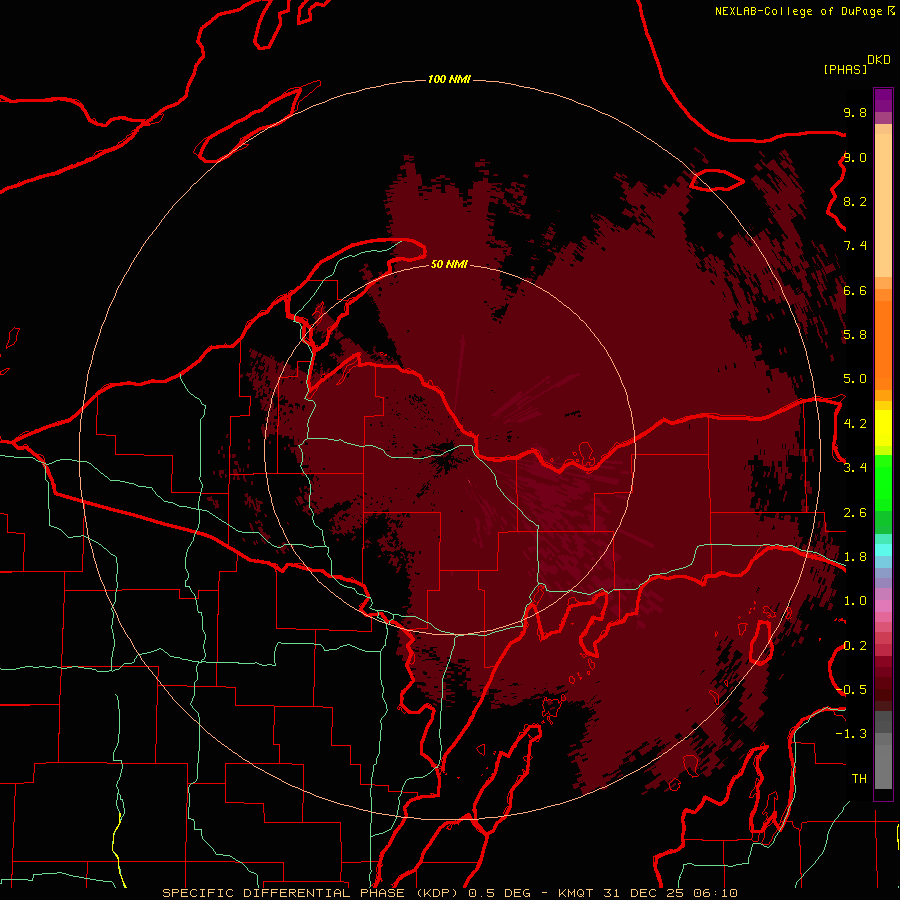The image size is (900, 900).
Task: Click the 8.2 scale value
Action: click(x=855, y=201)
